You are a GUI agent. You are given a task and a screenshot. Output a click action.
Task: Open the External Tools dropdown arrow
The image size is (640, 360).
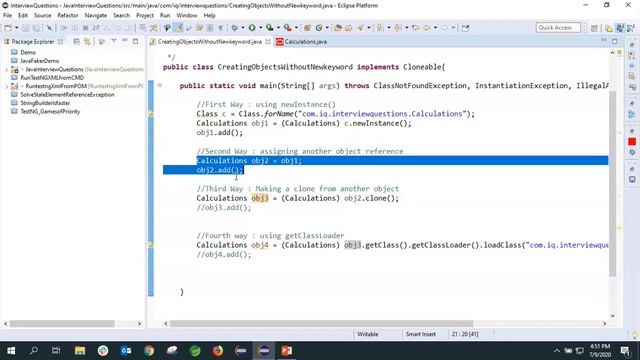[x=296, y=28]
